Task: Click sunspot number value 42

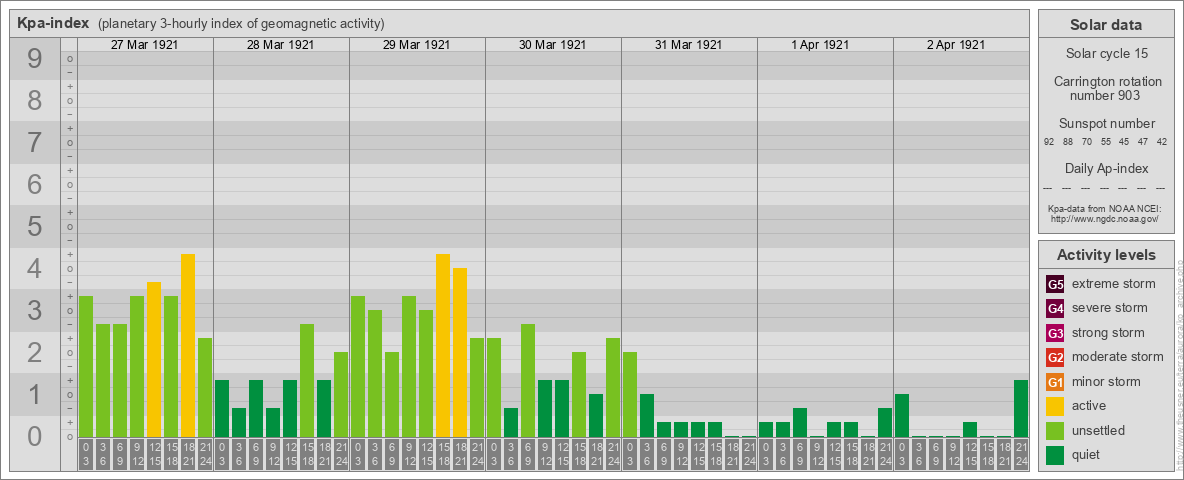Action: tap(1162, 141)
